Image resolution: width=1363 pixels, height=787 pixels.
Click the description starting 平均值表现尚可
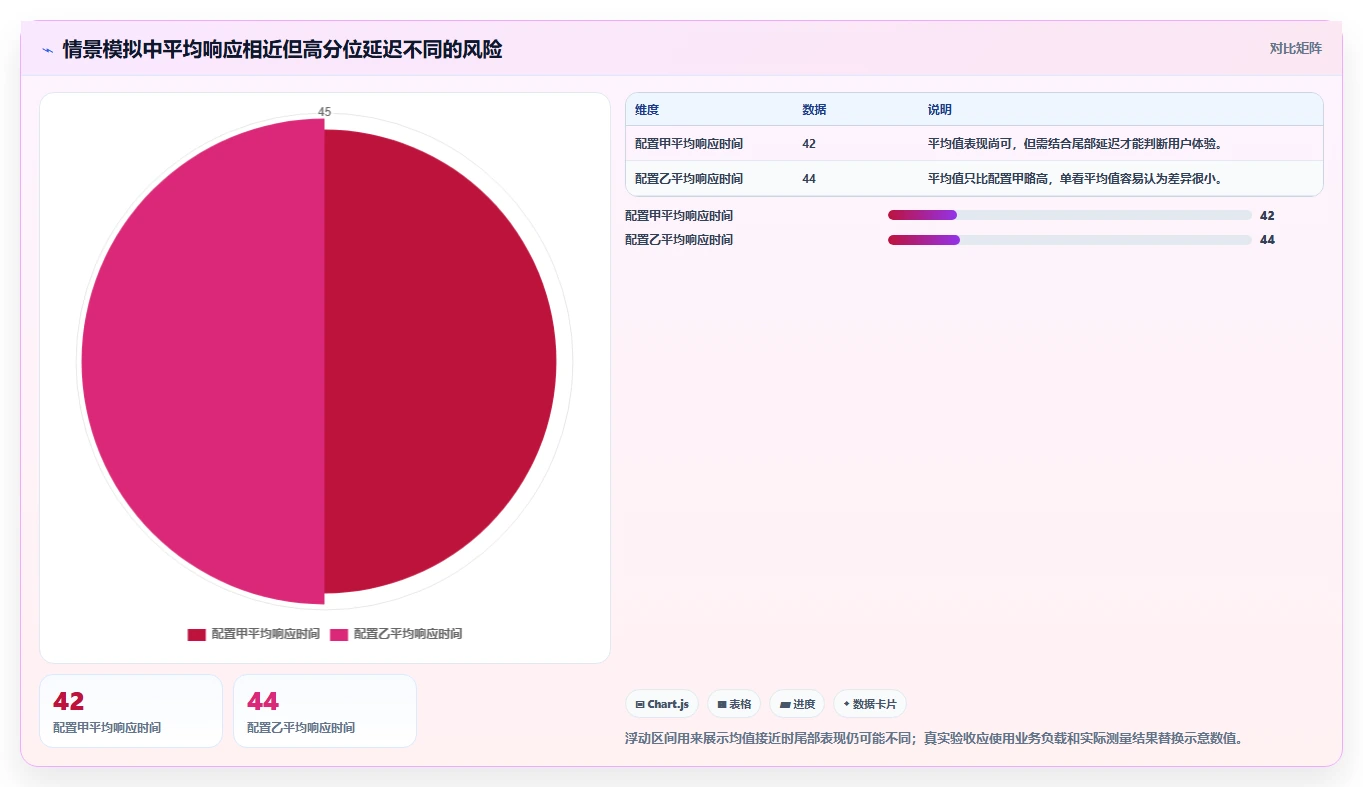pos(1076,144)
